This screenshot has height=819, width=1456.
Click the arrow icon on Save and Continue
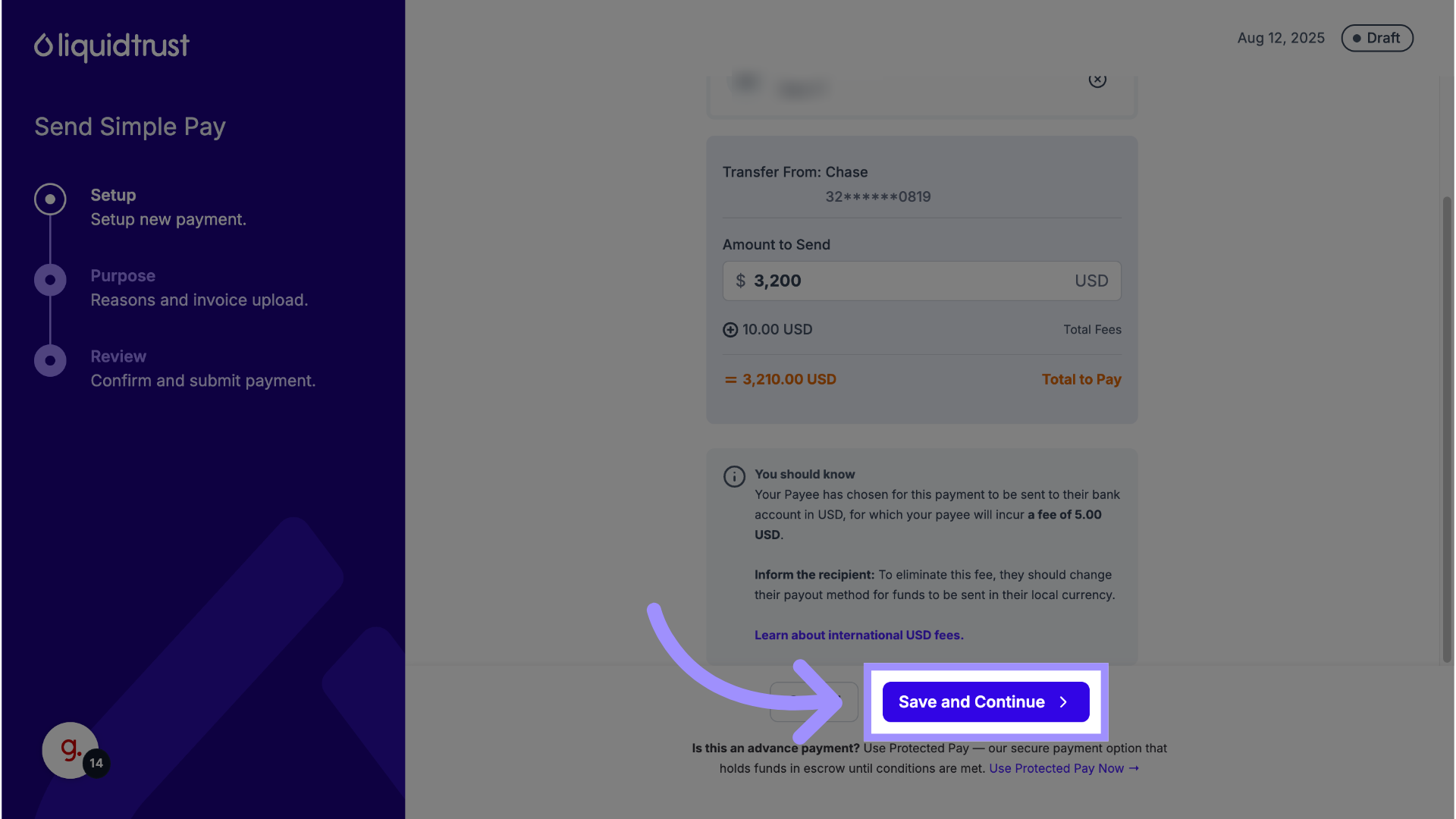click(x=1063, y=702)
